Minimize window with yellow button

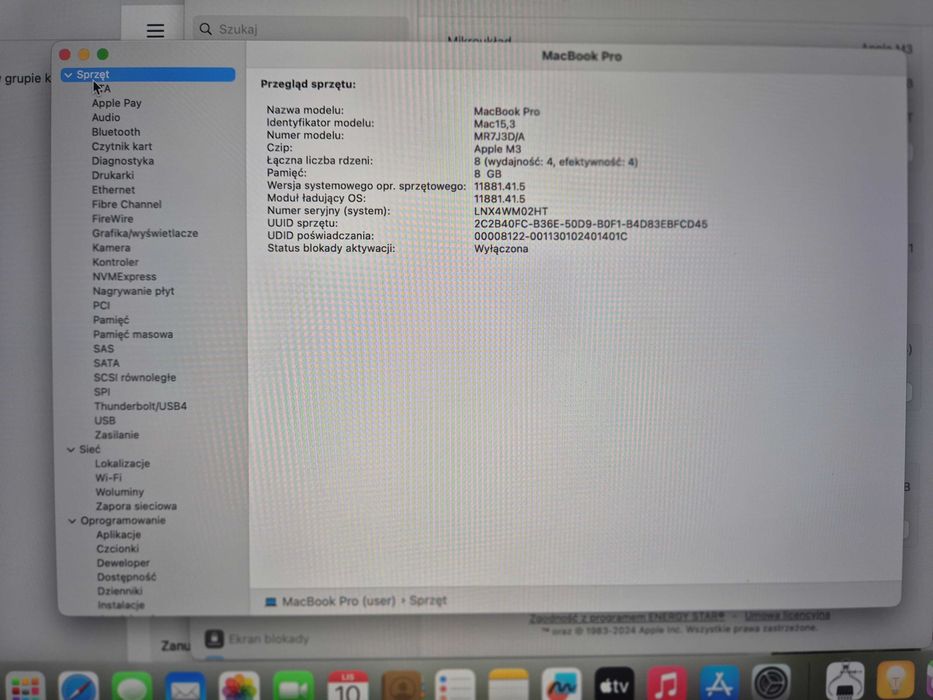point(84,54)
